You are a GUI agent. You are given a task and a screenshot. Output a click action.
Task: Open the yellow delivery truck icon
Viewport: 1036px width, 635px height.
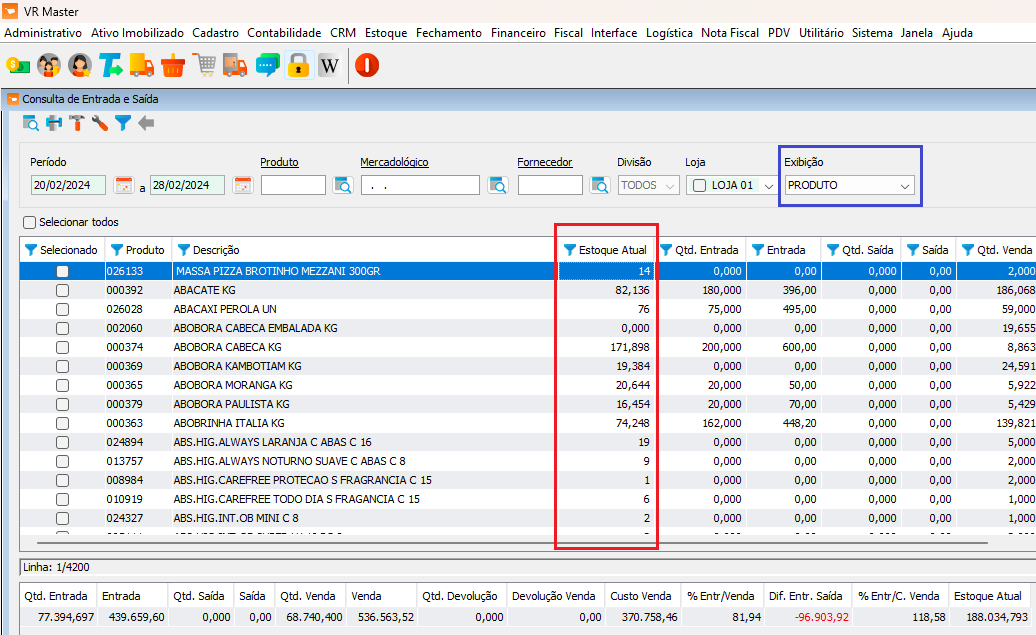141,65
